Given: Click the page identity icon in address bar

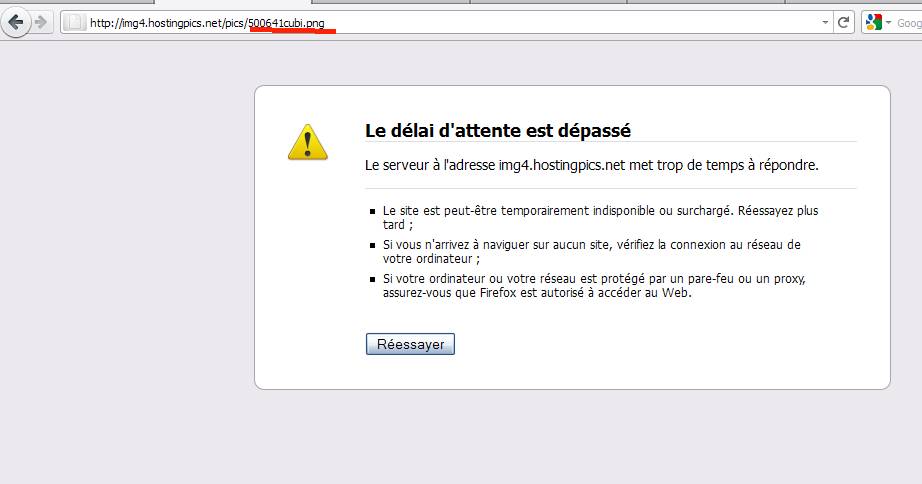Looking at the screenshot, I should pos(75,22).
